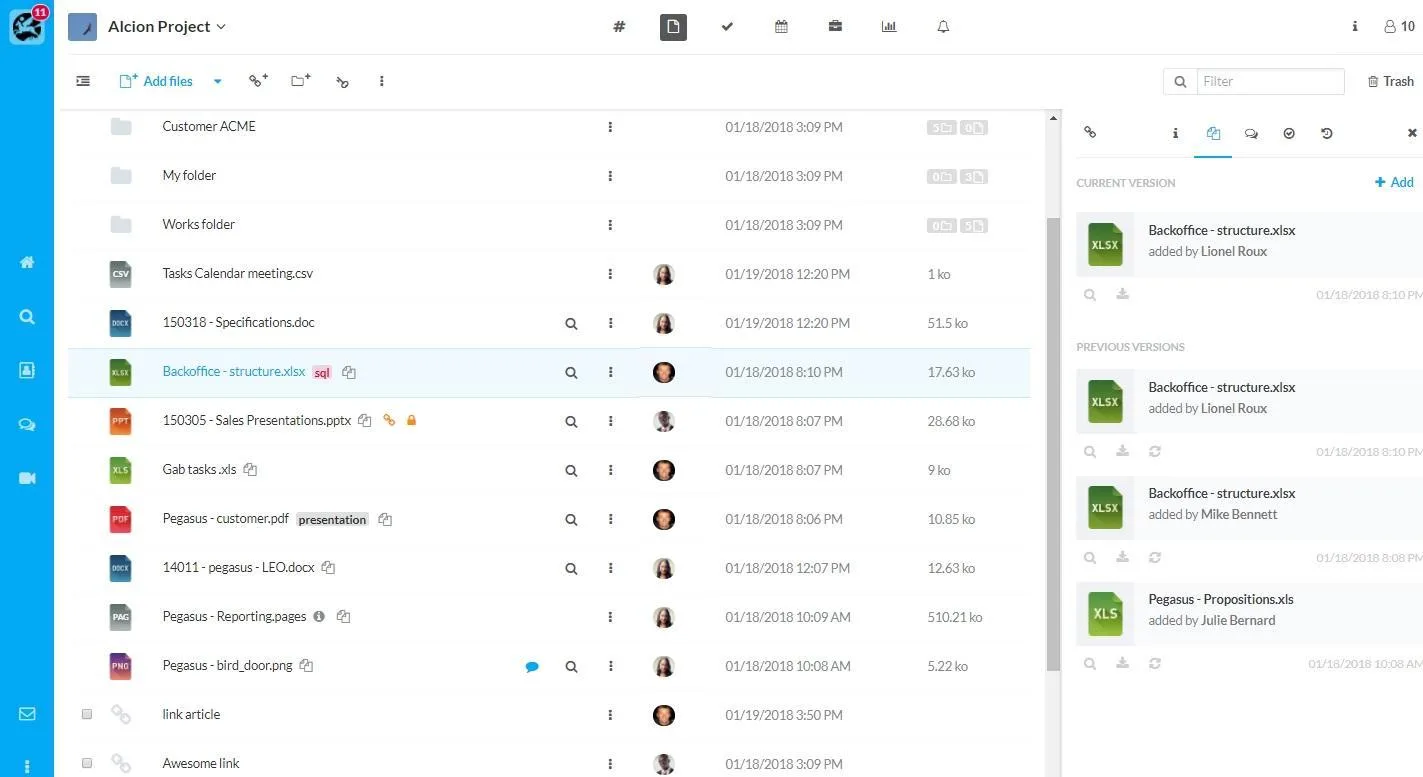The width and height of the screenshot is (1423, 777).
Task: Tick the checkbox for link article
Action: [x=87, y=714]
